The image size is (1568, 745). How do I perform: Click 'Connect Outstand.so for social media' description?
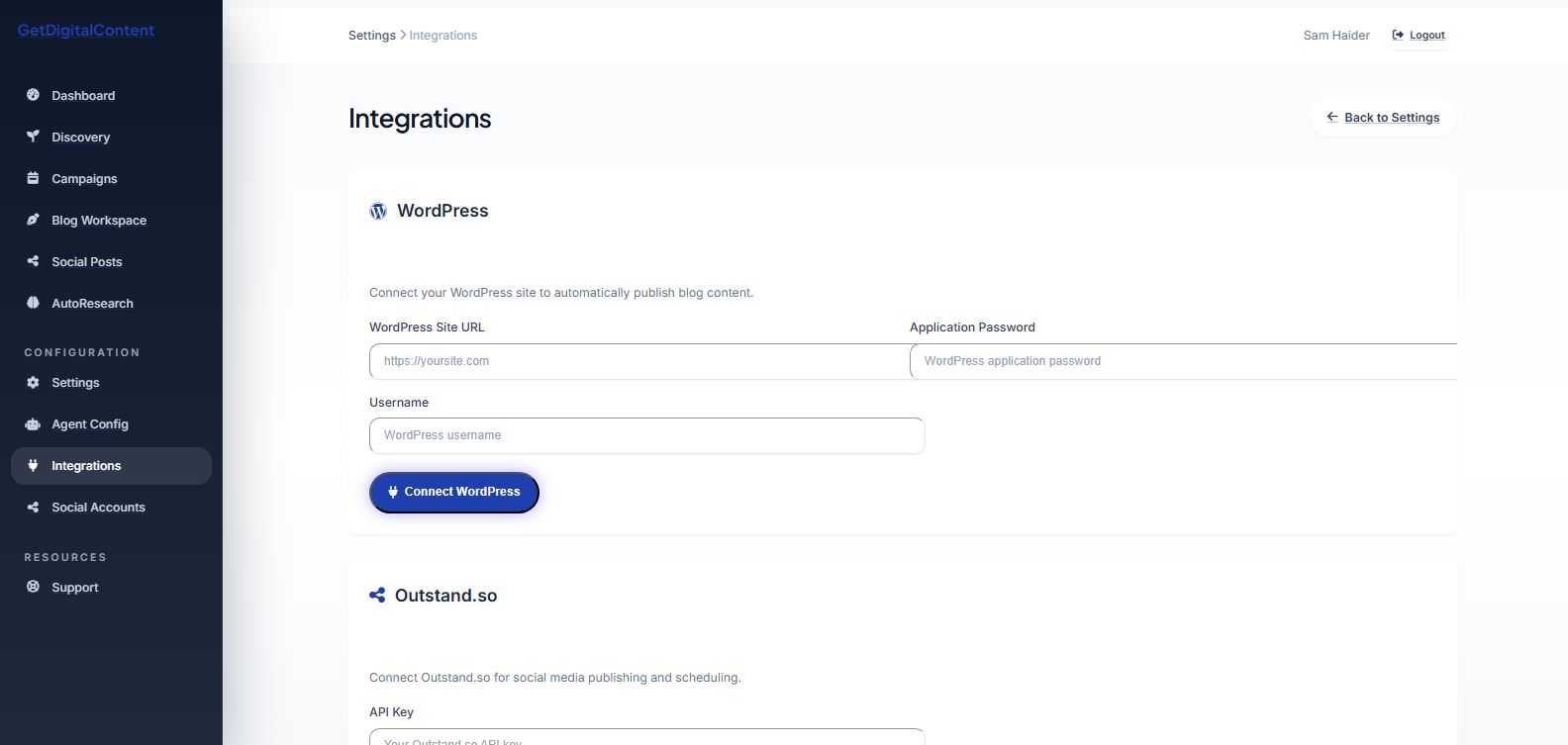click(x=555, y=678)
